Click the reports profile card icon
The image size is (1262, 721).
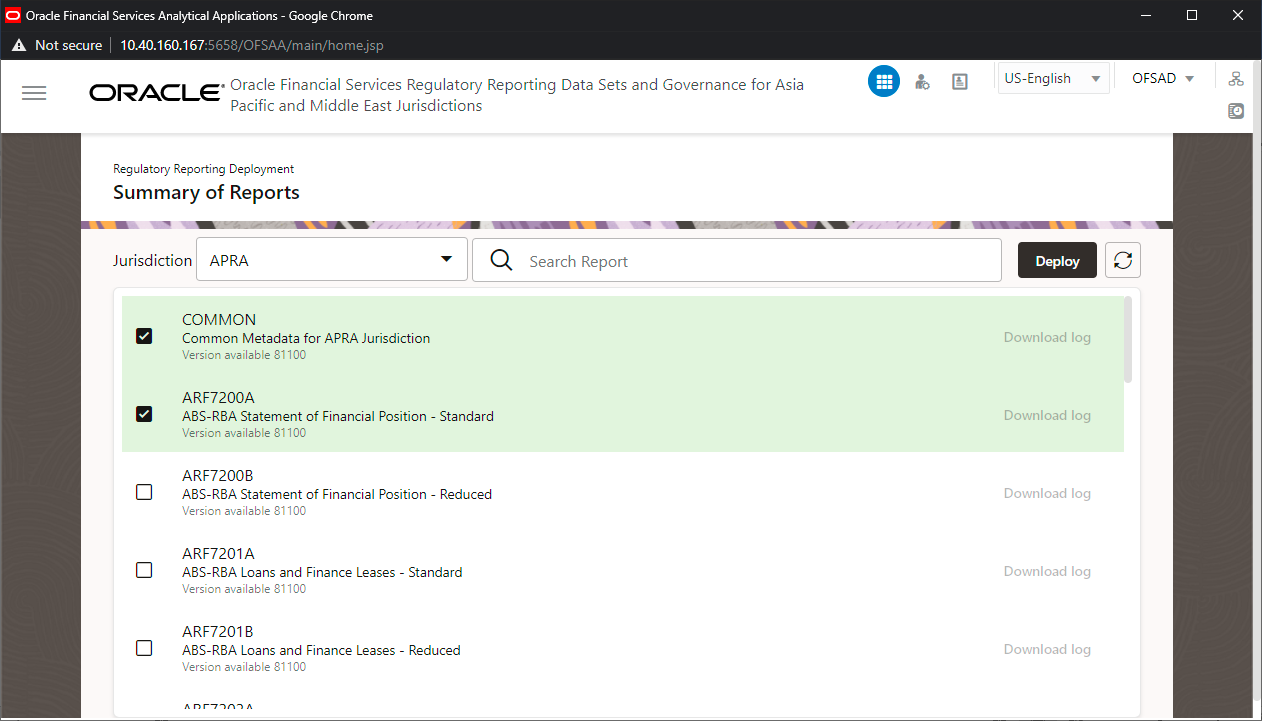[960, 82]
